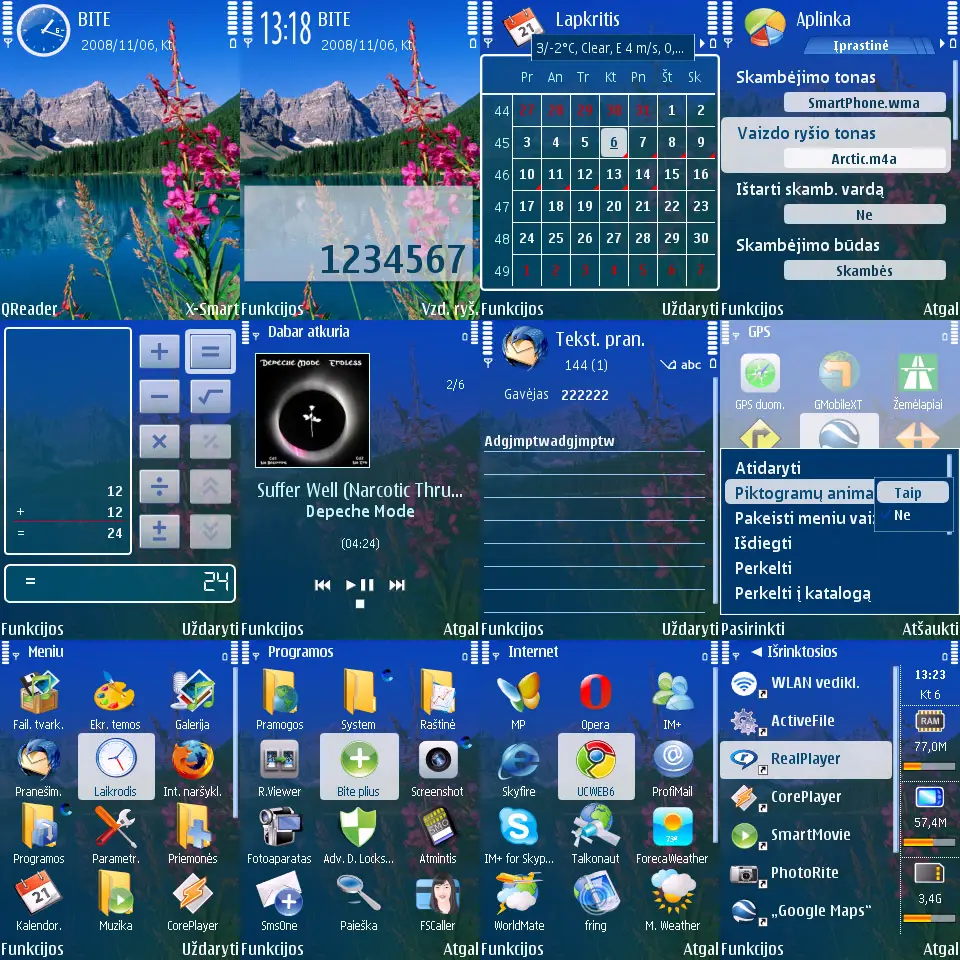Image resolution: width=960 pixels, height=960 pixels.
Task: Click the RAM 77,0M memory indicator
Action: [x=929, y=738]
